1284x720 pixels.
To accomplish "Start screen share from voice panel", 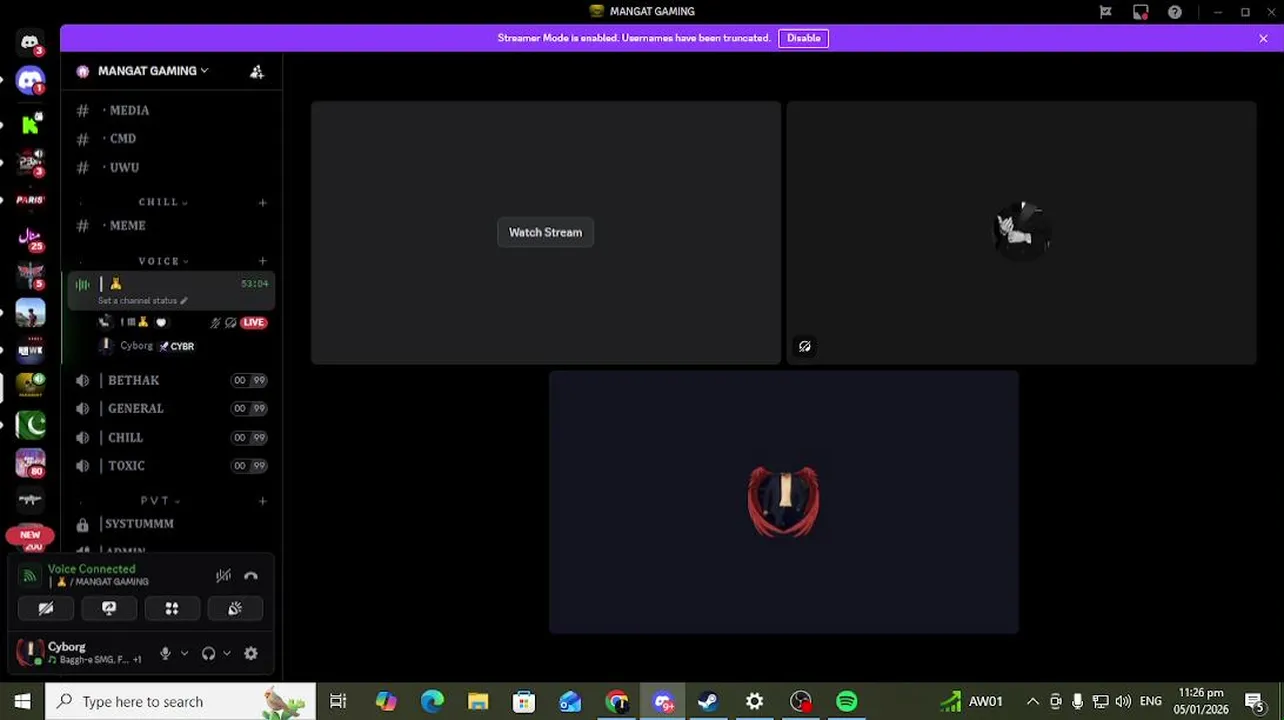I will pos(109,608).
